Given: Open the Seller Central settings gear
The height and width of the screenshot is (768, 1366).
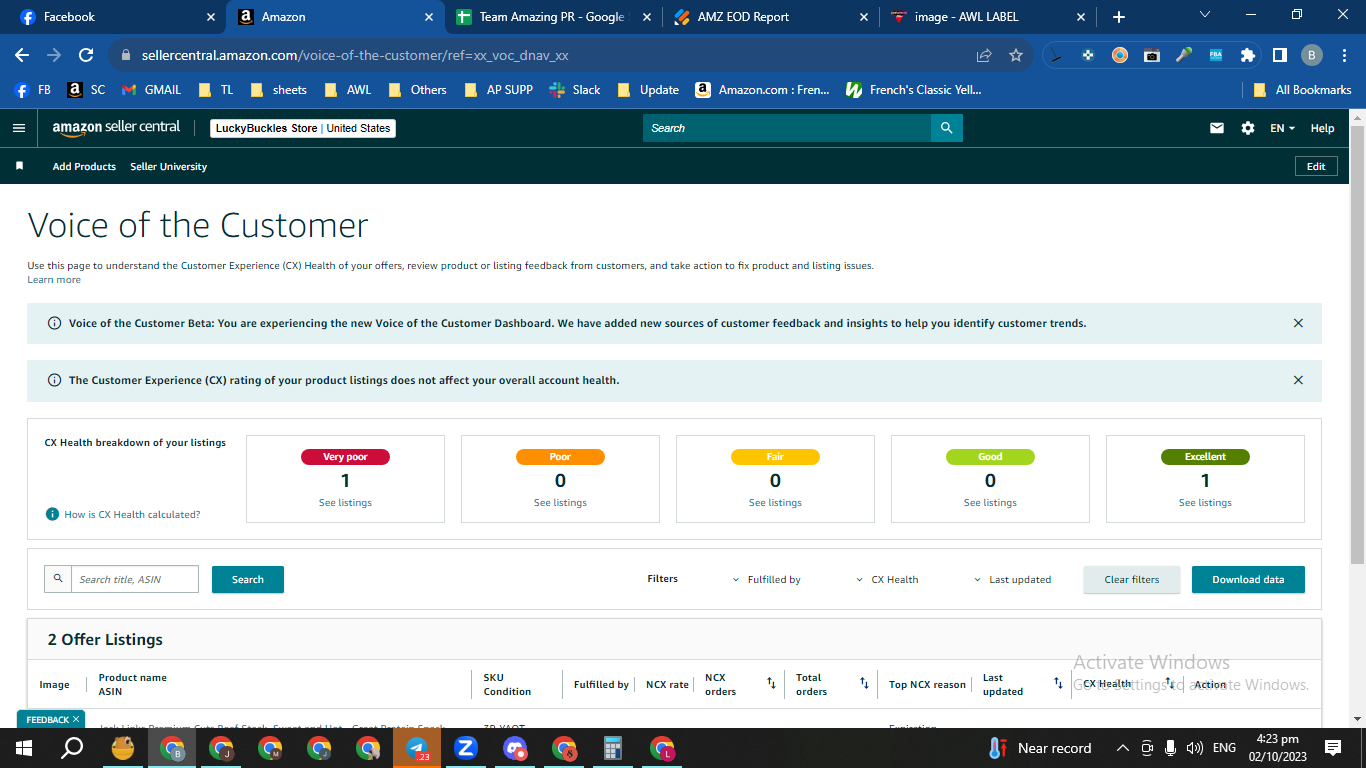Looking at the screenshot, I should click(x=1247, y=128).
